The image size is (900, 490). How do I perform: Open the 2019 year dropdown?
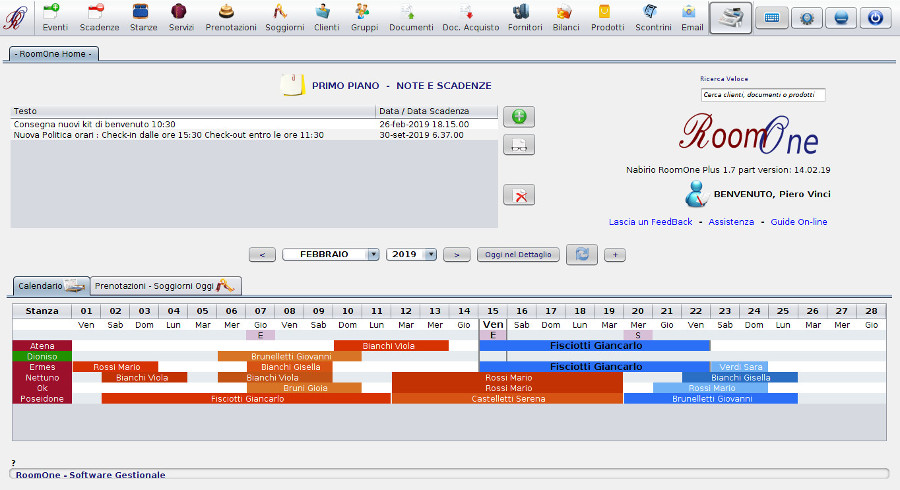click(412, 254)
